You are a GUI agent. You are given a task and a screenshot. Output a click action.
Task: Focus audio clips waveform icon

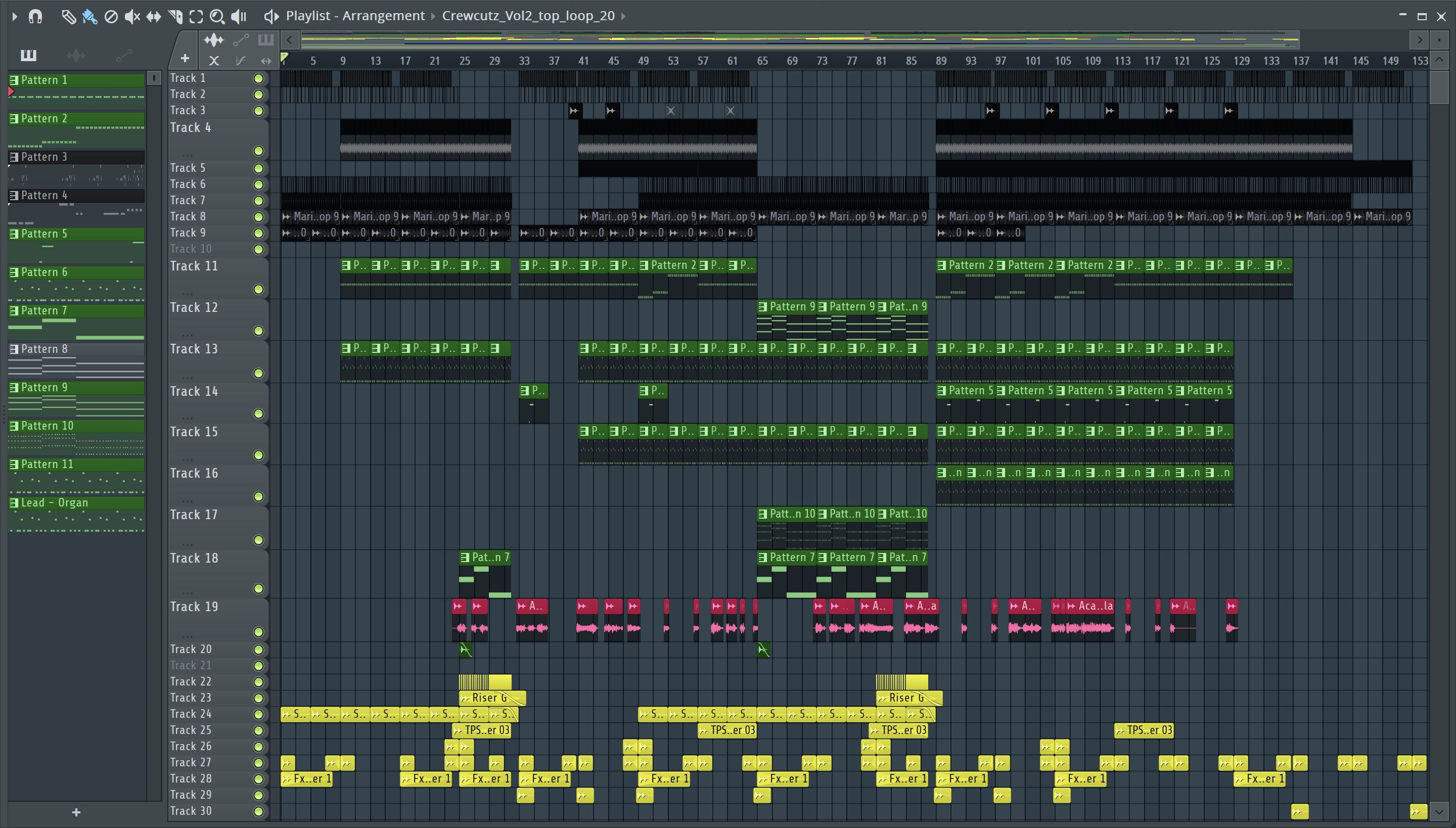pos(214,40)
